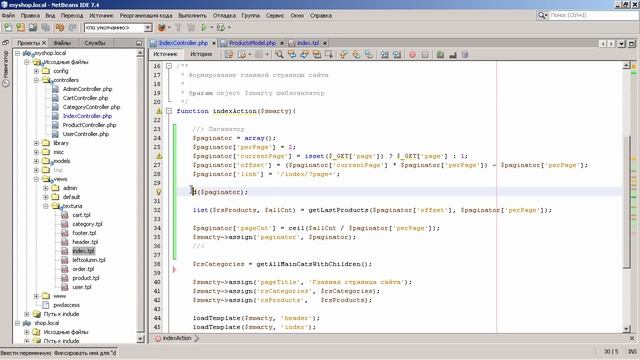Expand the admin folder under views
Screen dimensions: 640x360
click(46, 188)
